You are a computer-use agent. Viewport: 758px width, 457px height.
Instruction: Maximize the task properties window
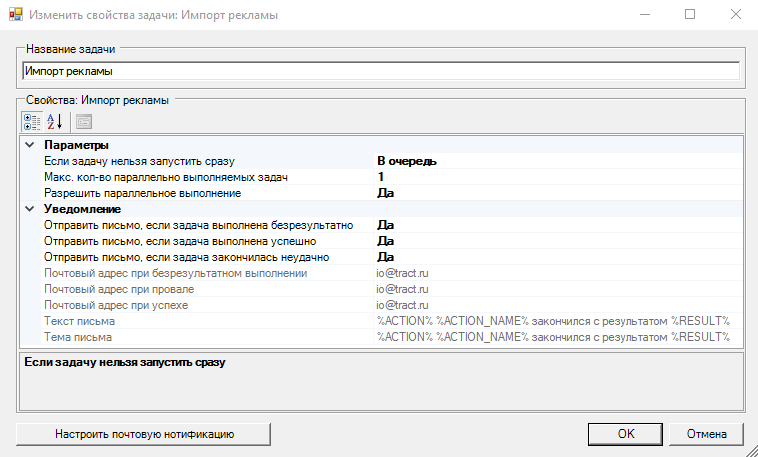point(689,15)
